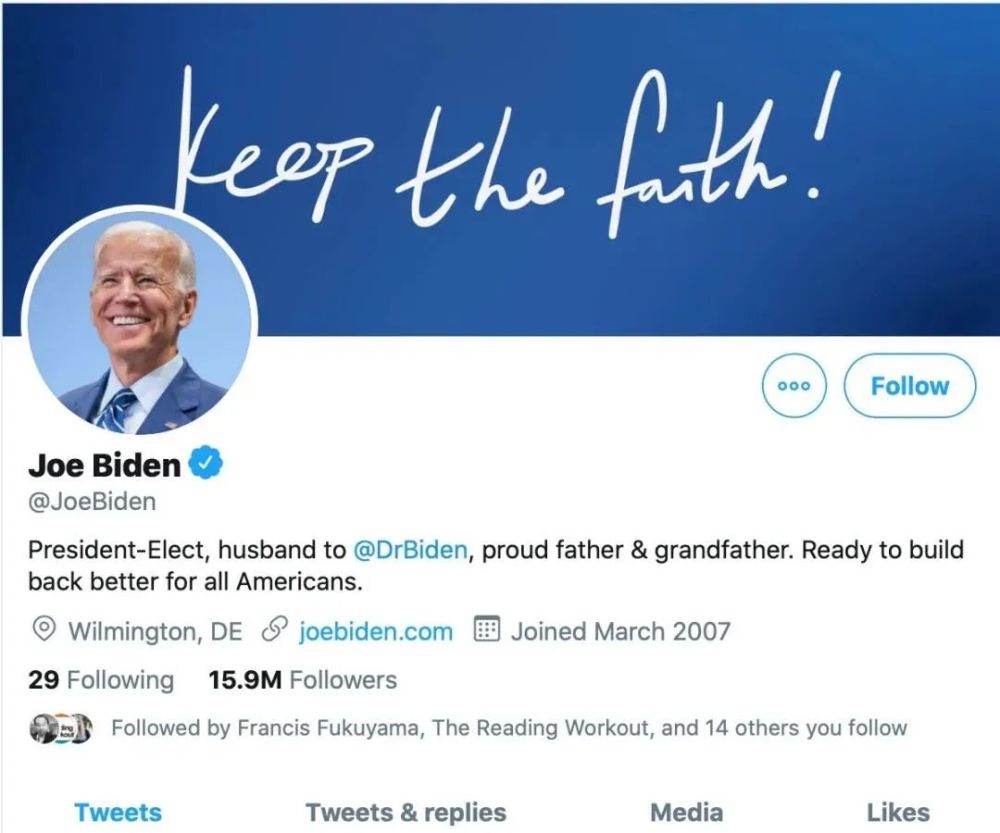Screen dimensions: 1000x833
Task: Click the location pin icon
Action: coord(44,631)
